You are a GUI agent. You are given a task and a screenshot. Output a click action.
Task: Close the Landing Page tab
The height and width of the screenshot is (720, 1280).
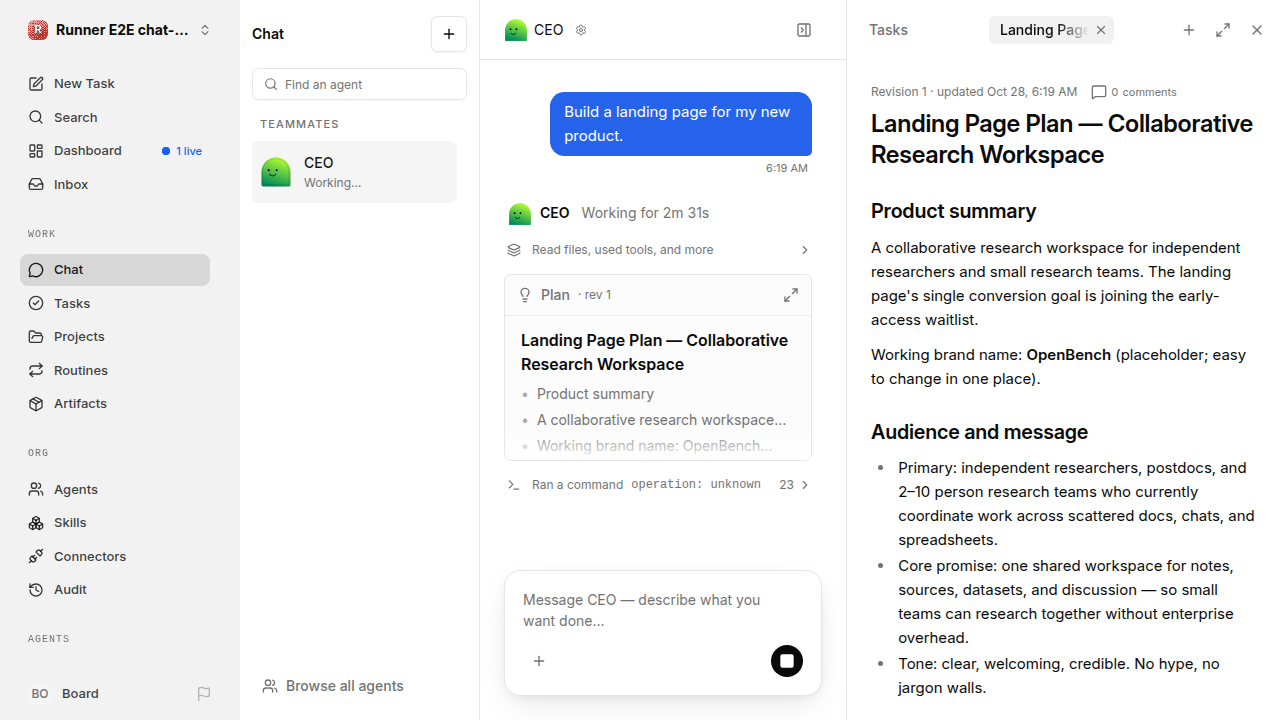(1101, 30)
